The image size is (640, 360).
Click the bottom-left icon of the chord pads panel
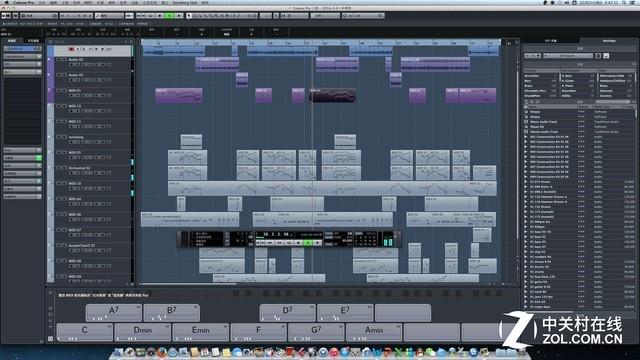(50, 338)
